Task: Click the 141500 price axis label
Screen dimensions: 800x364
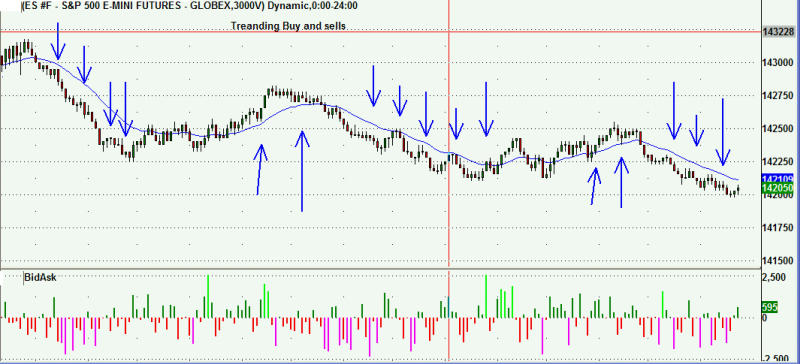Action: (x=778, y=261)
